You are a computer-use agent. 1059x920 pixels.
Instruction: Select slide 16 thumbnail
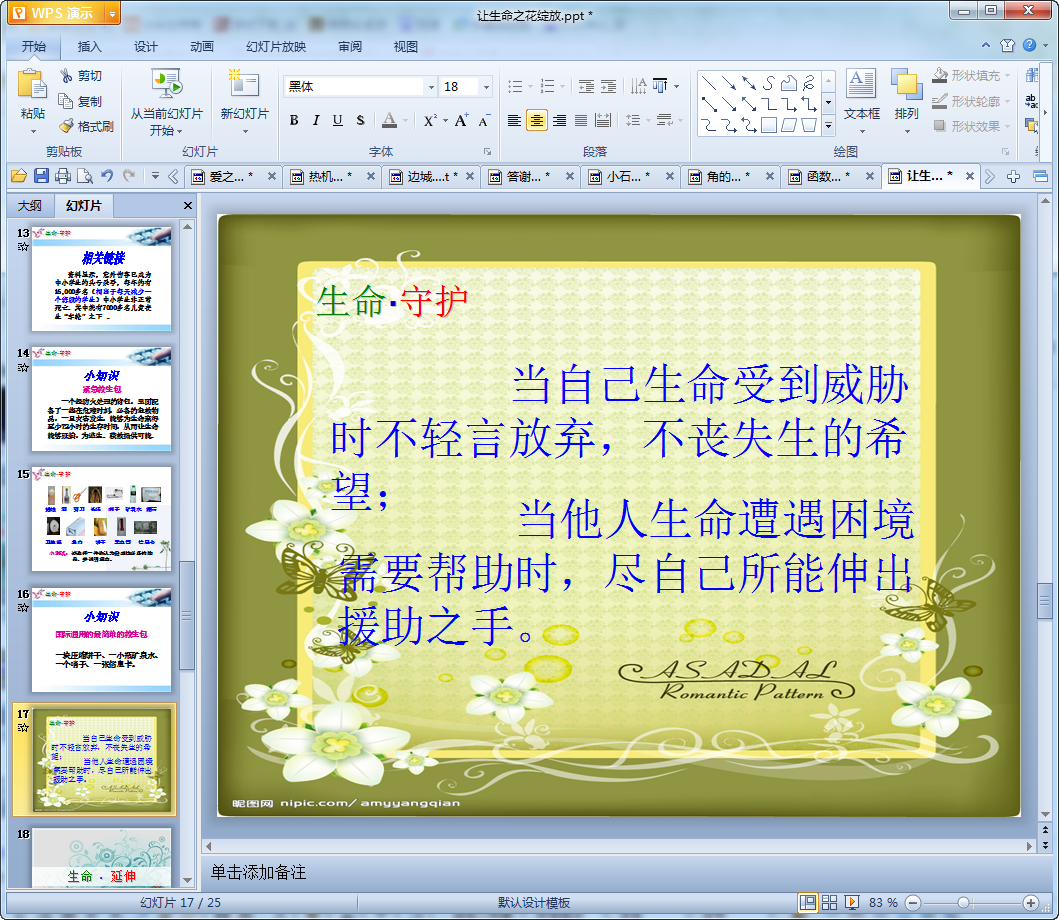pyautogui.click(x=101, y=639)
